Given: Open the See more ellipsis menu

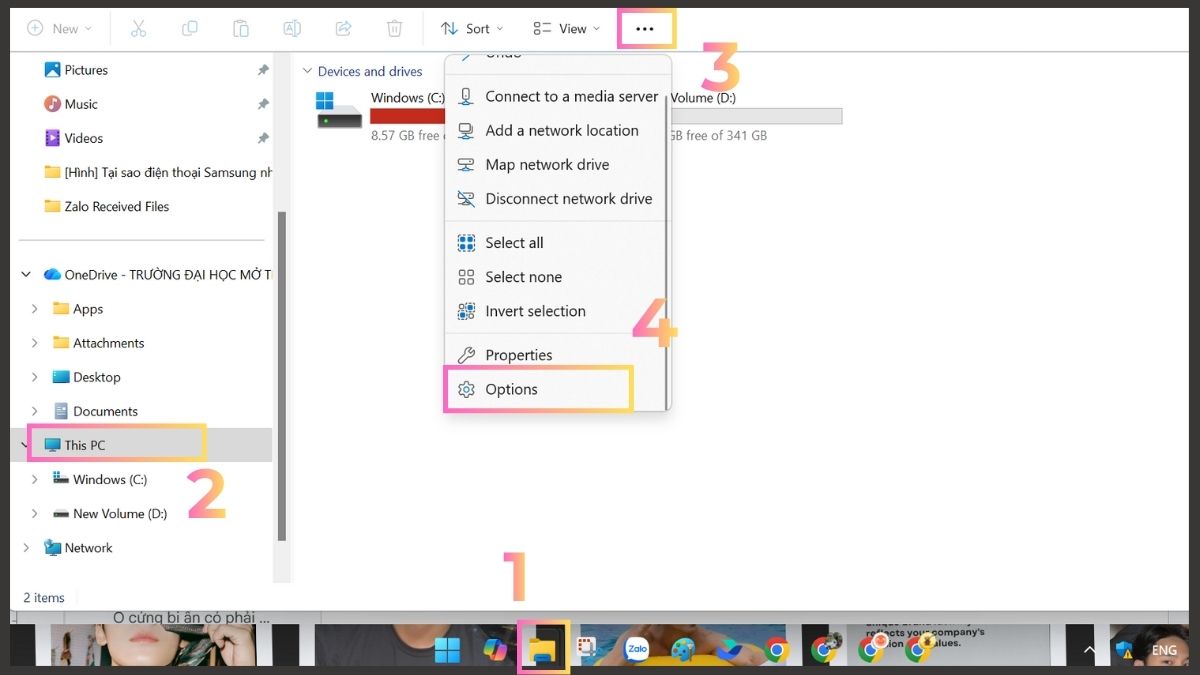Looking at the screenshot, I should click(x=646, y=28).
